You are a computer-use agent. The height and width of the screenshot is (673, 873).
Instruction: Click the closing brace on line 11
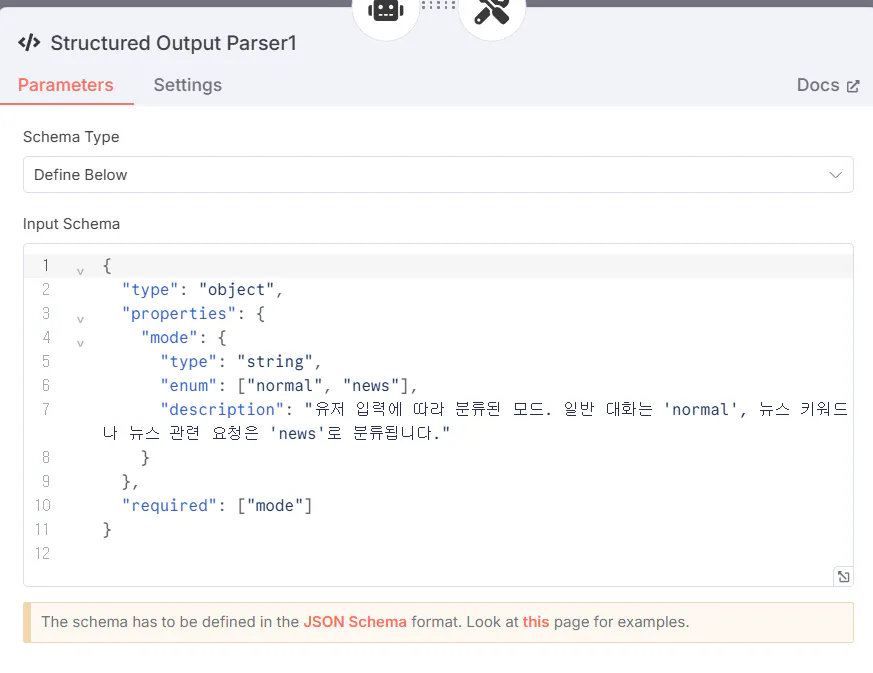pyautogui.click(x=107, y=529)
